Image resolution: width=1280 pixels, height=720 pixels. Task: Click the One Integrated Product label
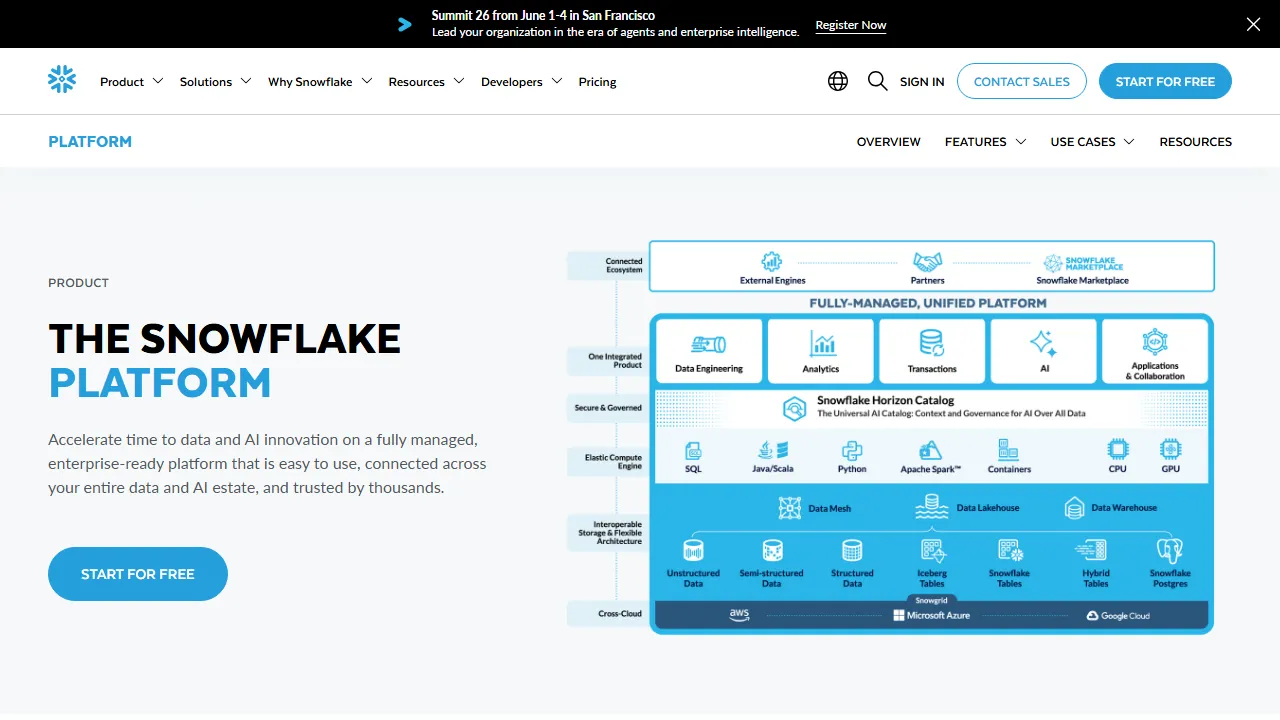pos(606,361)
